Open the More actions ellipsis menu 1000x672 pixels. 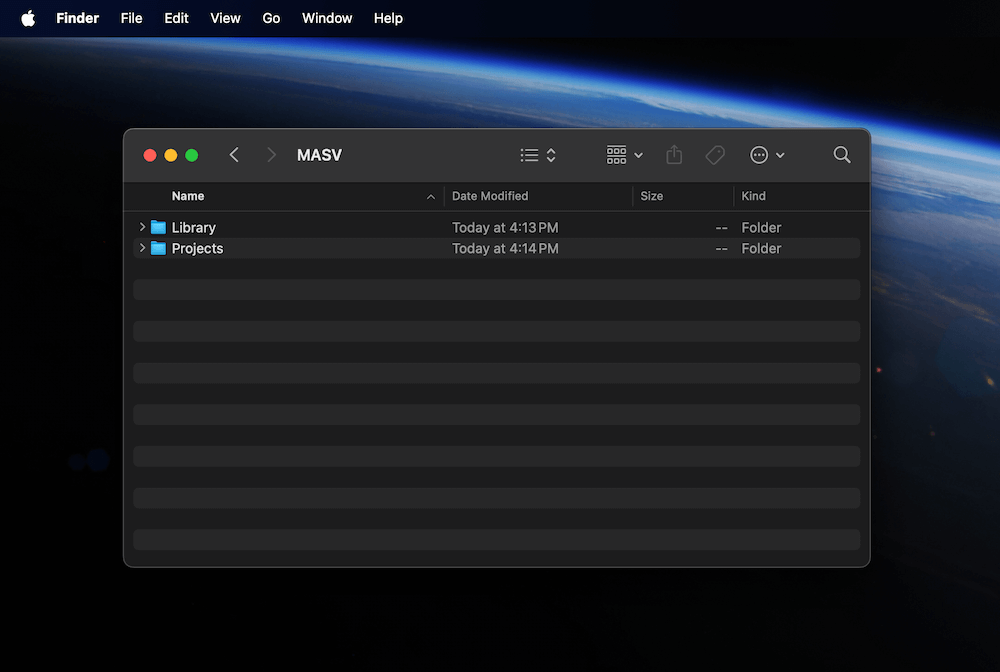767,155
